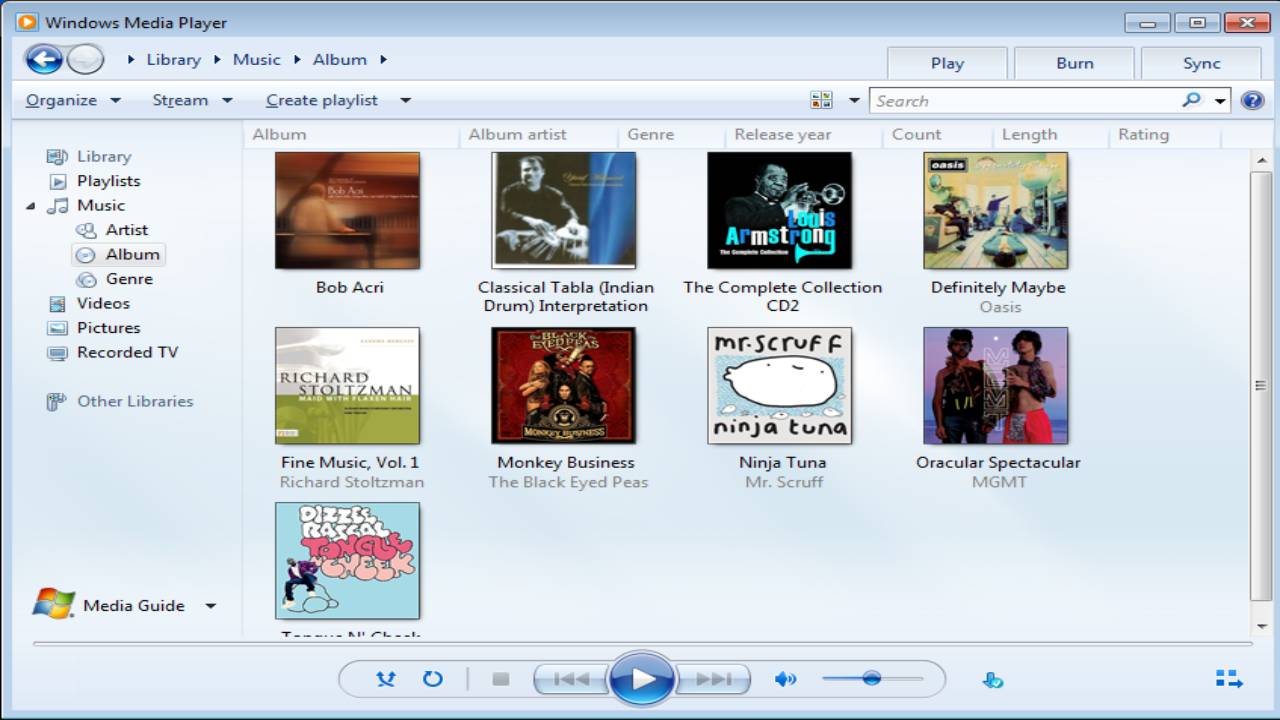Switch to the Burn tab
The image size is (1280, 720).
[x=1074, y=62]
